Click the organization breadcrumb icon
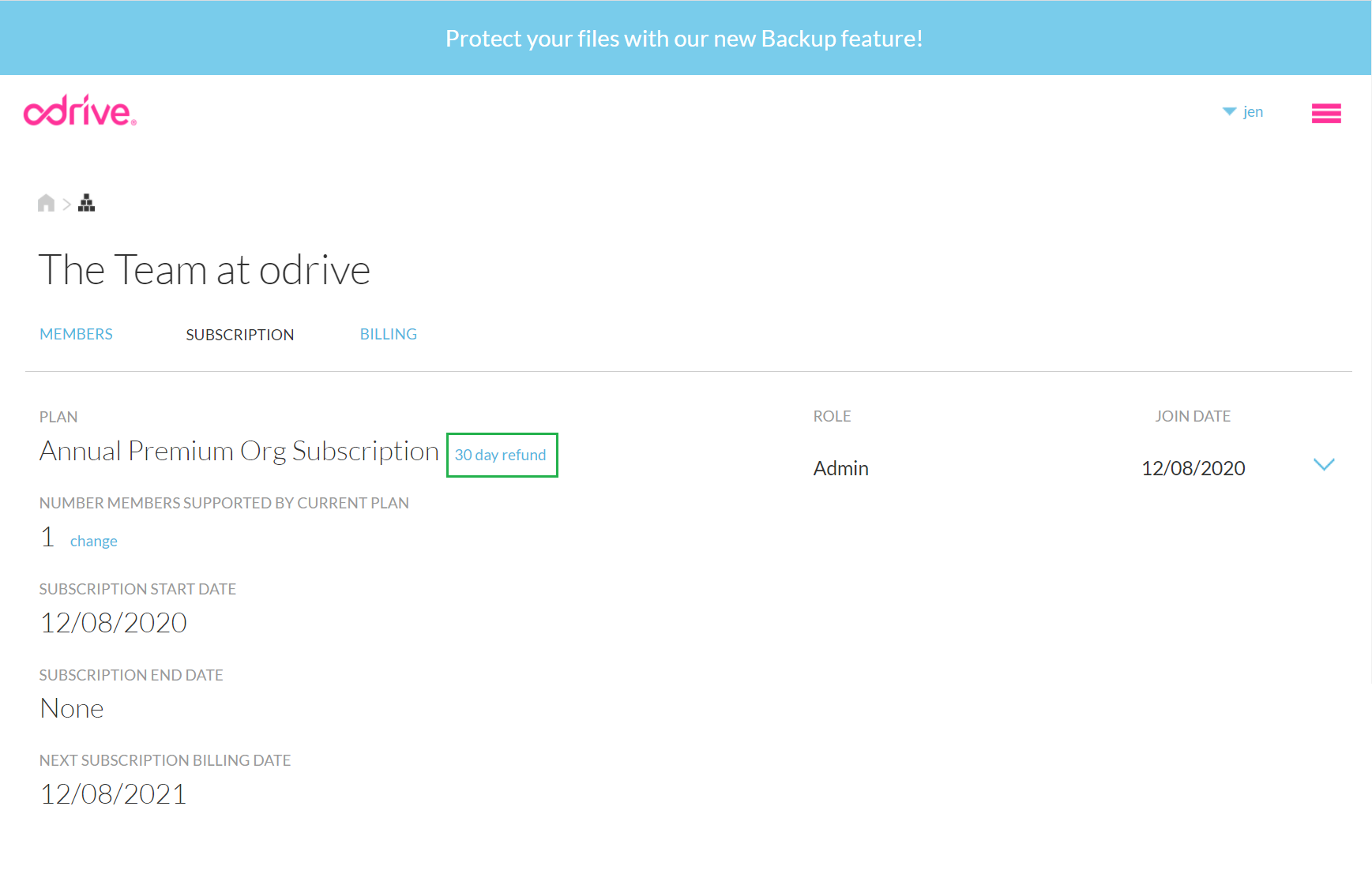1372x870 pixels. coord(87,204)
